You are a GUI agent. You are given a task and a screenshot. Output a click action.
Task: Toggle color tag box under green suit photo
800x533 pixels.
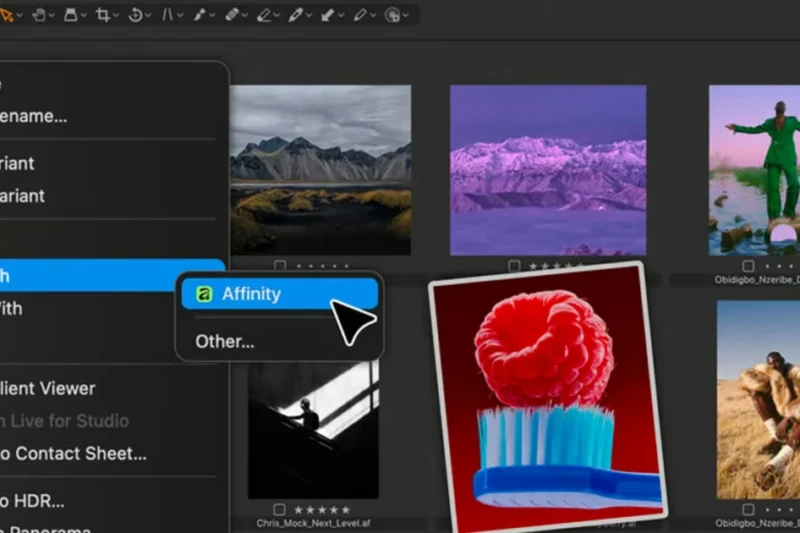coord(748,266)
